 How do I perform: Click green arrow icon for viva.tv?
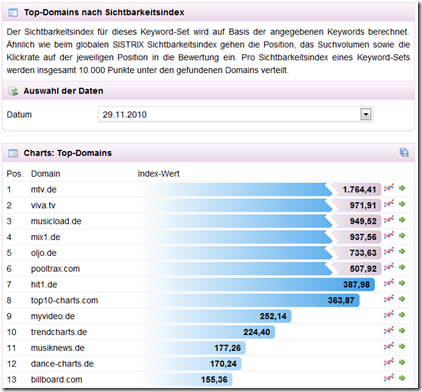coord(402,204)
